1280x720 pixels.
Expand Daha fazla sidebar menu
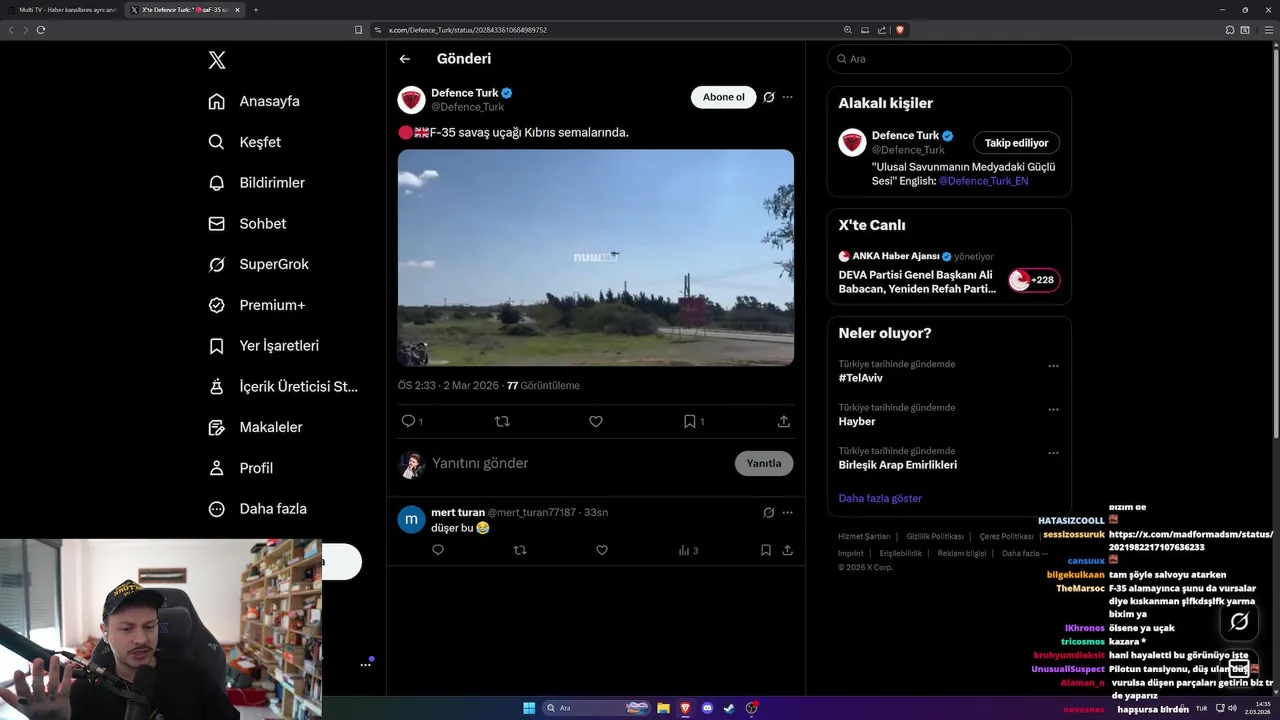(258, 509)
